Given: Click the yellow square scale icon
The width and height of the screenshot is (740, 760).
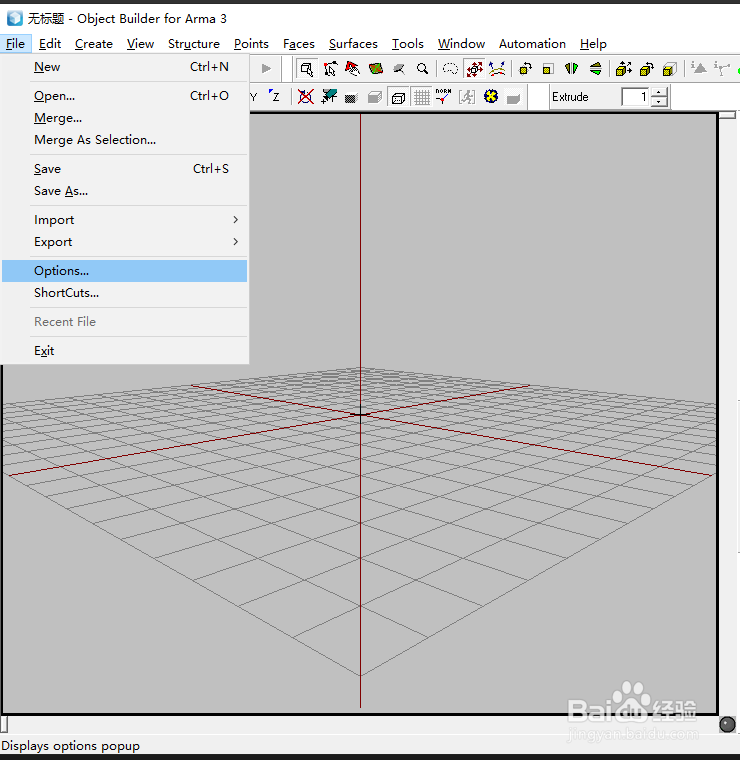Looking at the screenshot, I should [548, 69].
